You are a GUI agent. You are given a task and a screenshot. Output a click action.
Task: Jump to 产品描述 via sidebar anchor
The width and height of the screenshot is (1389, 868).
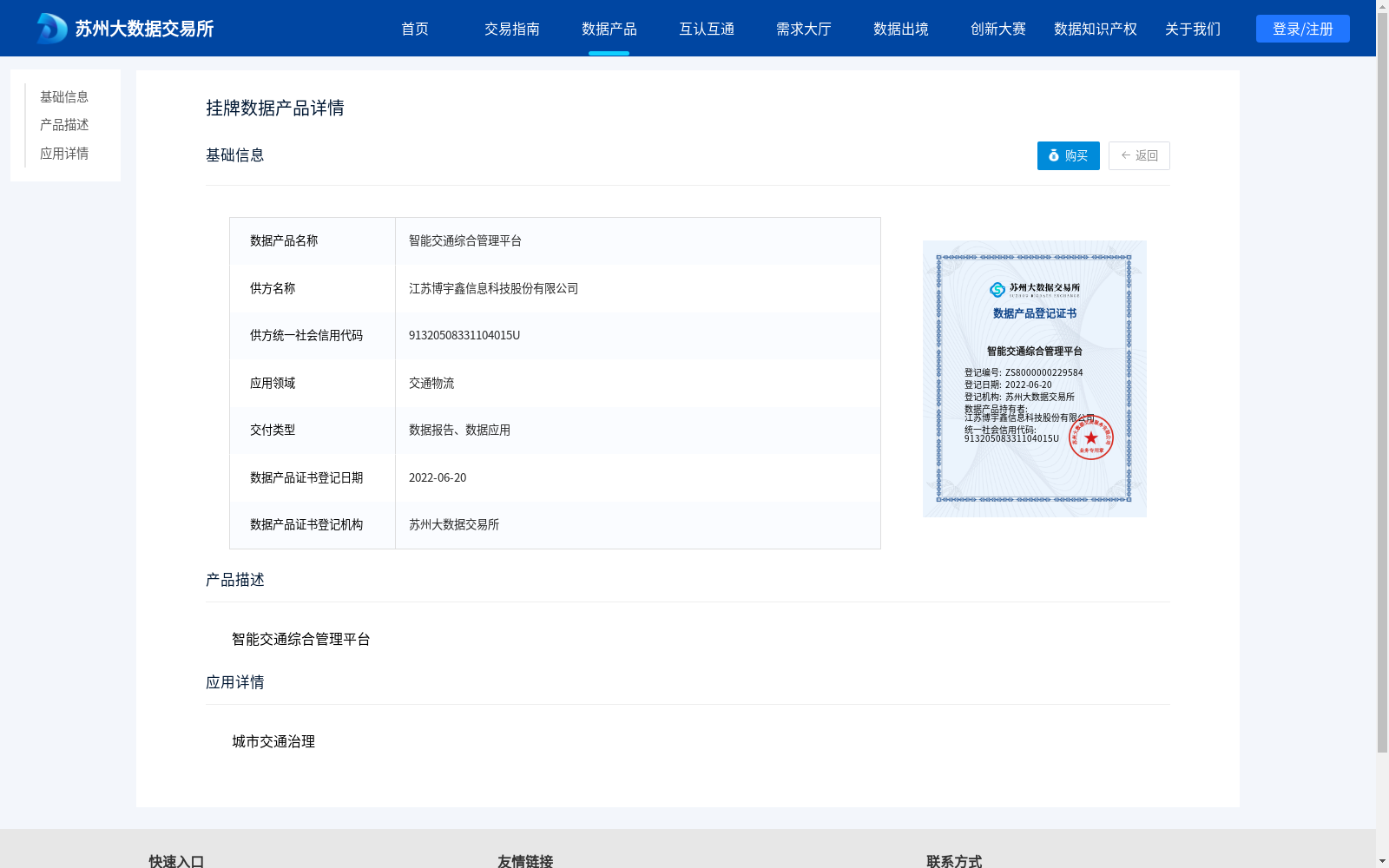pos(64,125)
